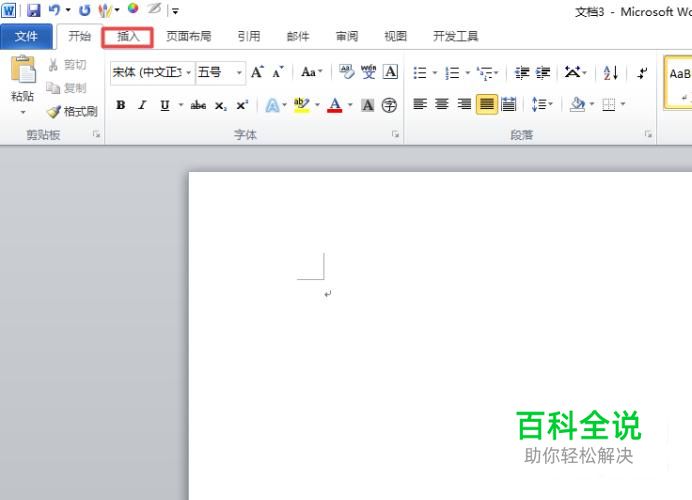The height and width of the screenshot is (500, 692).
Task: Open the font size dropdown 五号
Action: click(220, 72)
